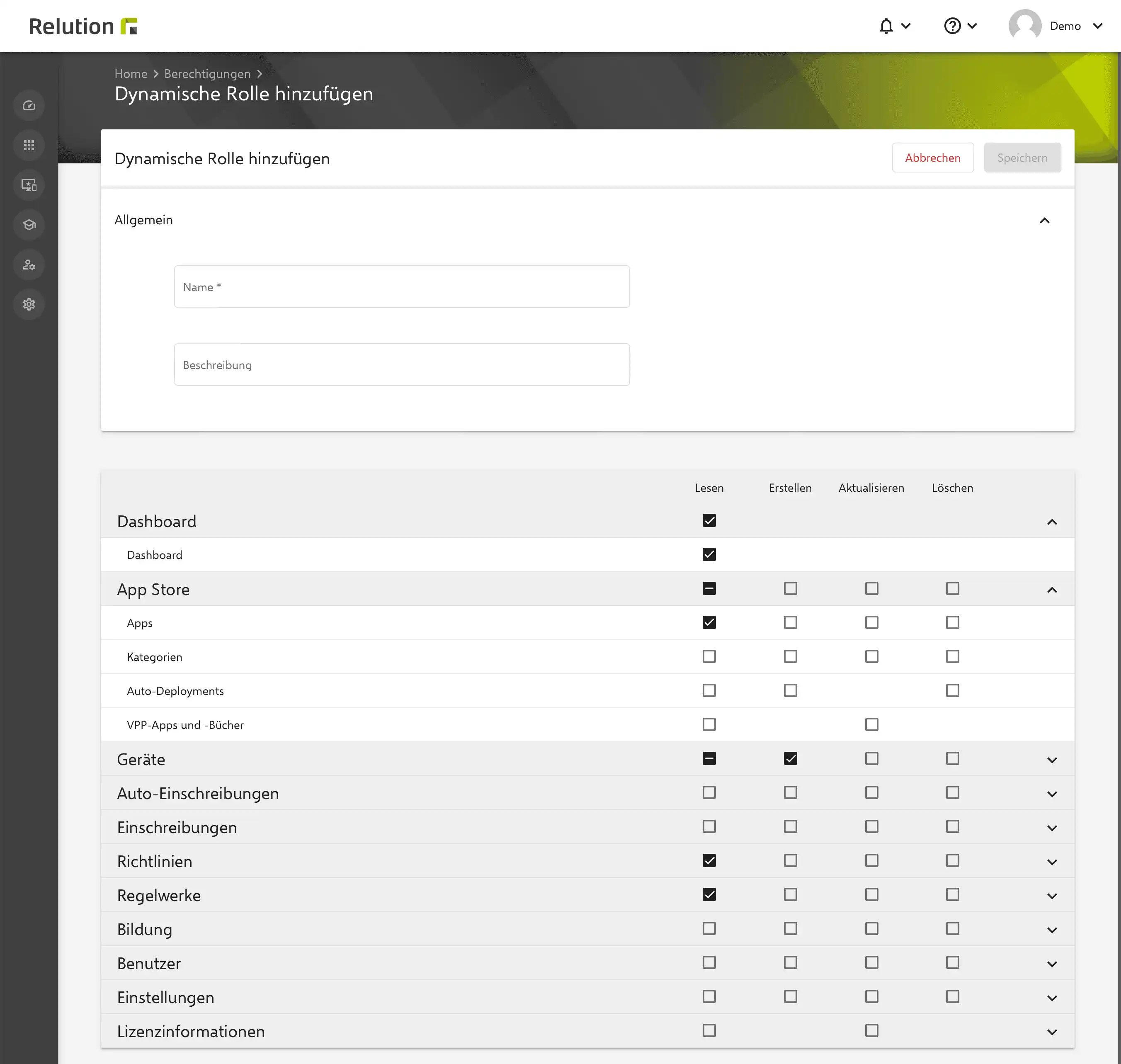Open the devices monitor sidebar icon

(x=29, y=185)
